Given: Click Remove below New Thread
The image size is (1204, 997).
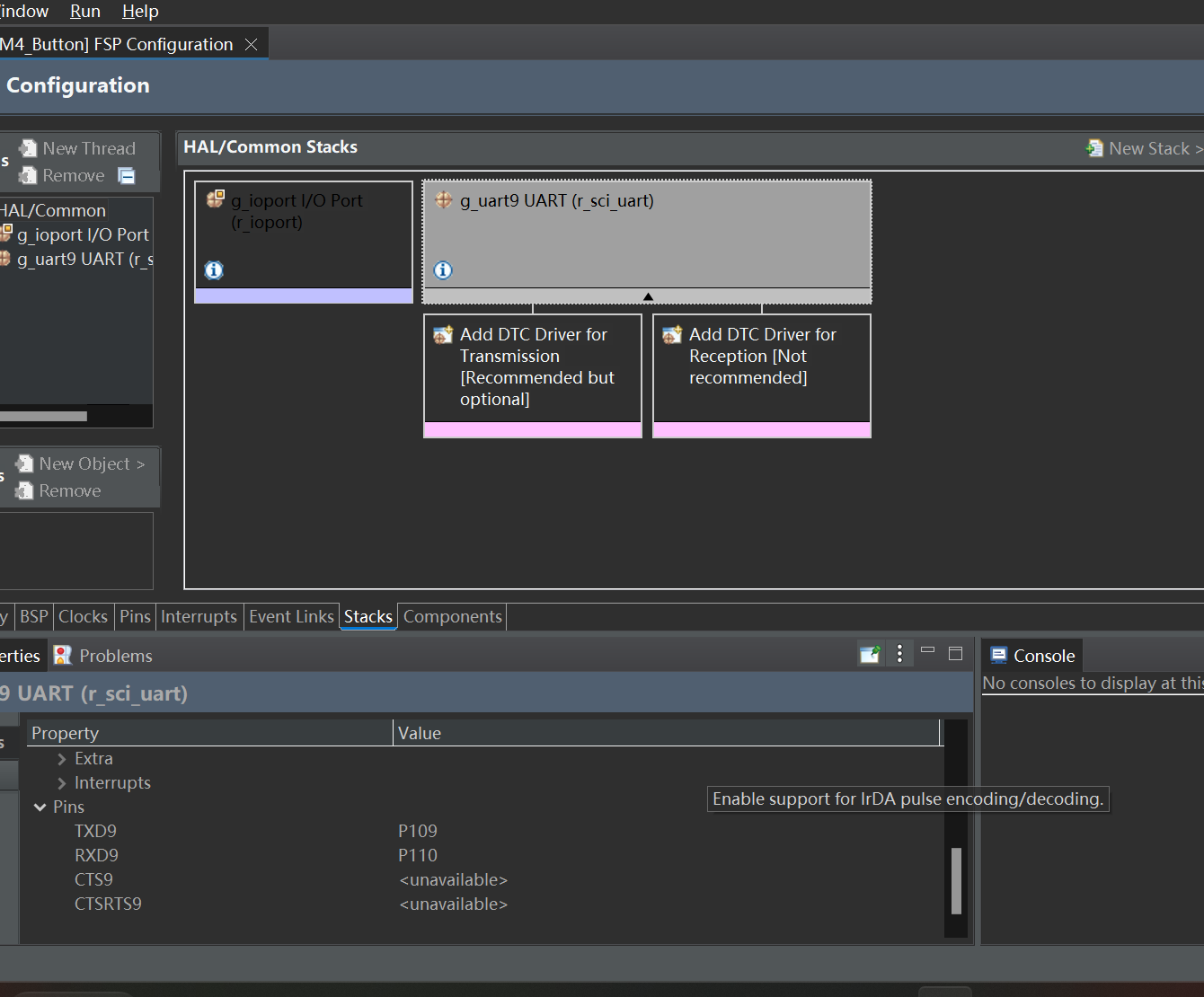Looking at the screenshot, I should coord(62,176).
